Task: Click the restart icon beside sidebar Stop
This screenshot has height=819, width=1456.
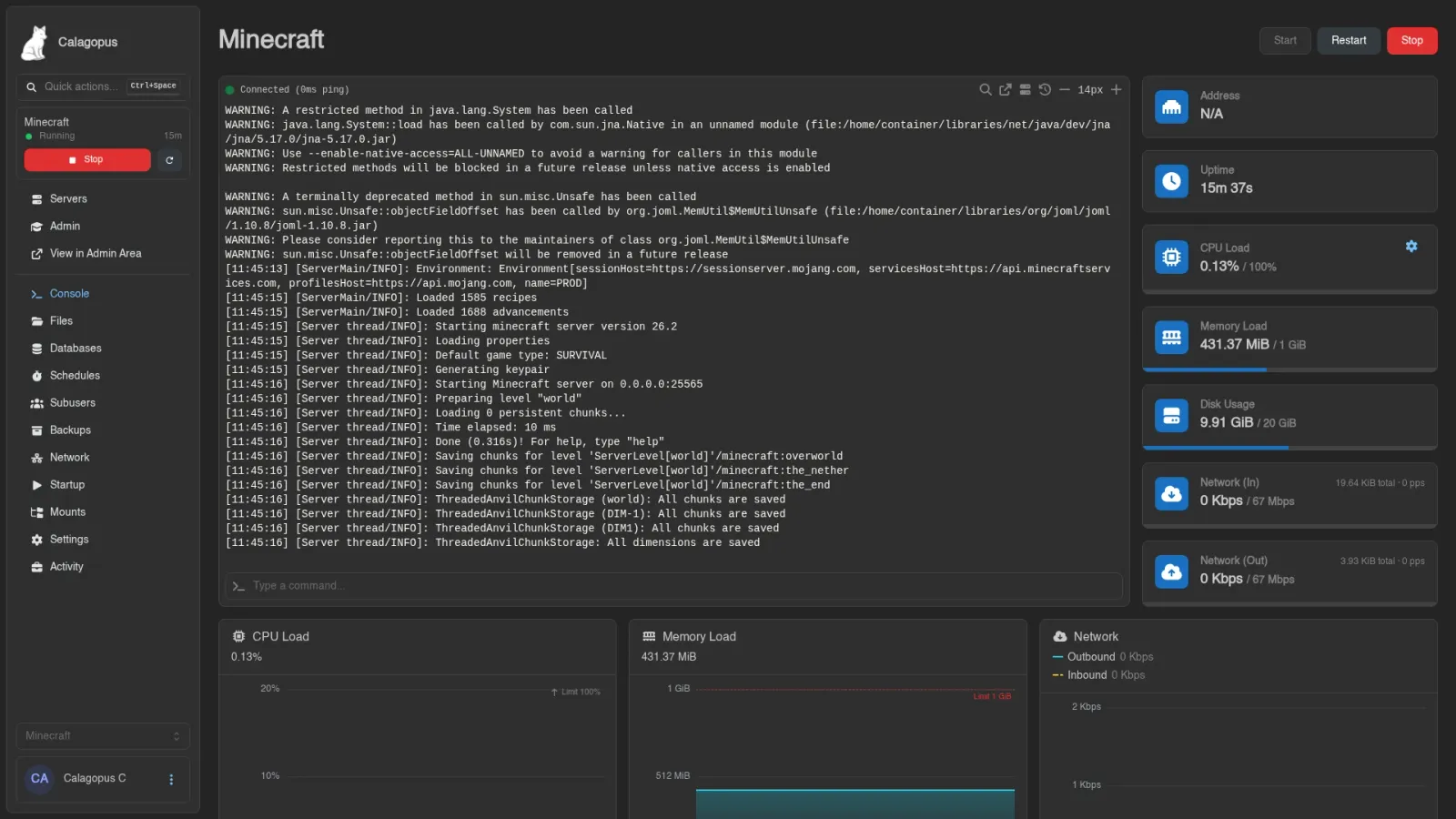Action: coord(169,160)
